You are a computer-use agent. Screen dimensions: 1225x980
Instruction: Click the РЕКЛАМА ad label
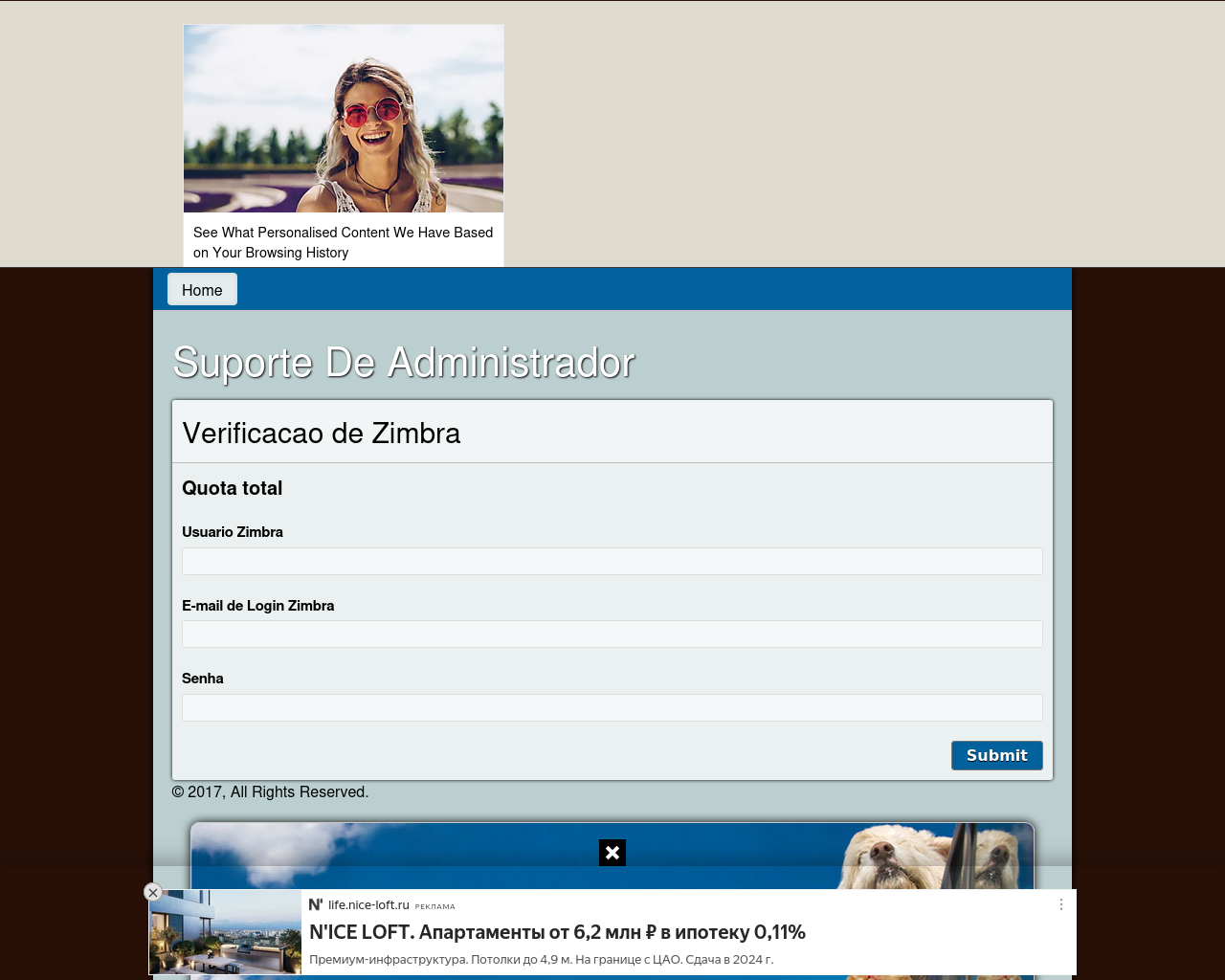pyautogui.click(x=435, y=906)
